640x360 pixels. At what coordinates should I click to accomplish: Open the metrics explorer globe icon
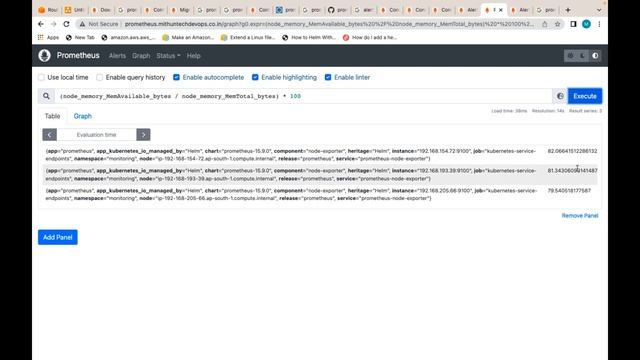coord(560,96)
